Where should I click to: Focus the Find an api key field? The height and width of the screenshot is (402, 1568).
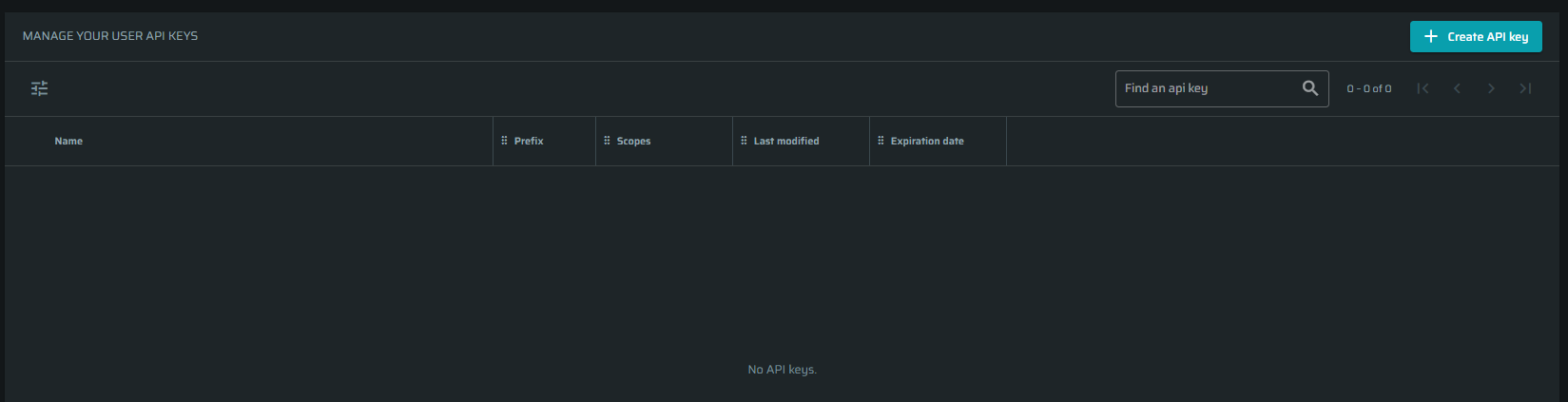coord(1222,88)
